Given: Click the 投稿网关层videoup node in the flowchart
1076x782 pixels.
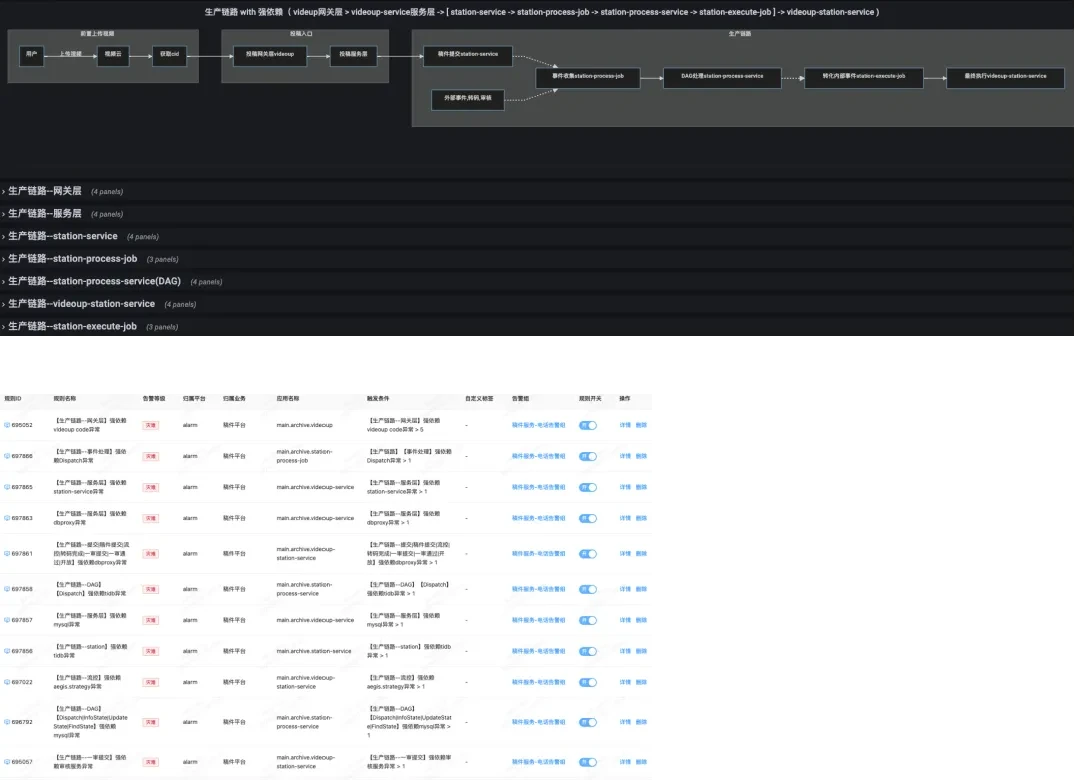Looking at the screenshot, I should coord(270,54).
